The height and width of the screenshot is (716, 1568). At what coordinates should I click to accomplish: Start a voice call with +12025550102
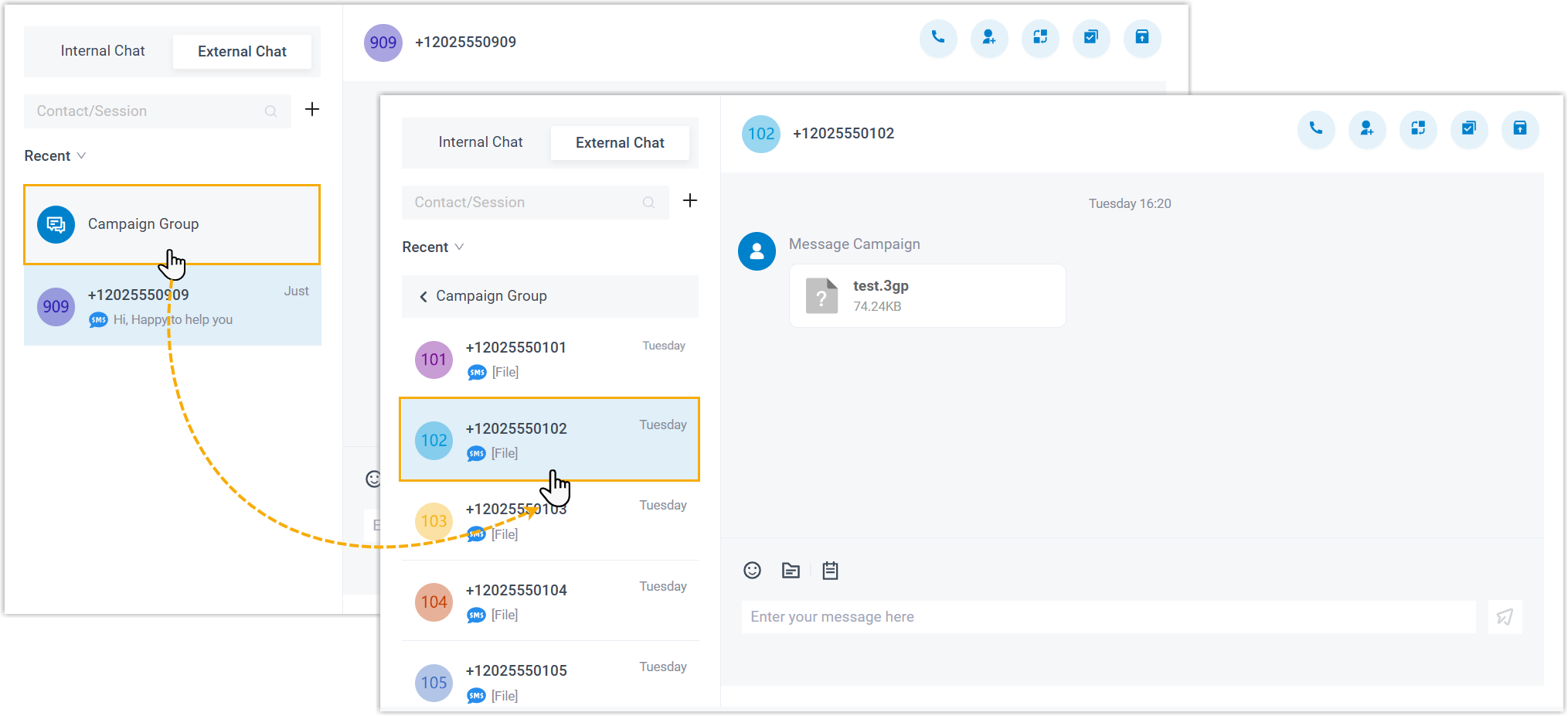tap(1316, 130)
